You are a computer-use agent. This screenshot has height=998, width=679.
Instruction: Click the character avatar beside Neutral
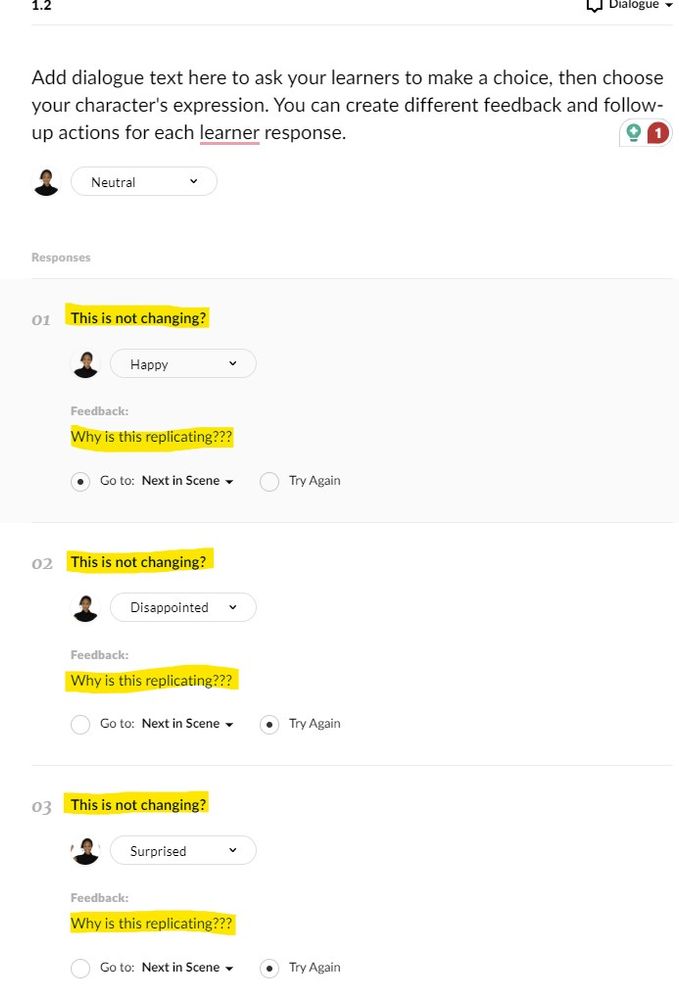[x=45, y=182]
